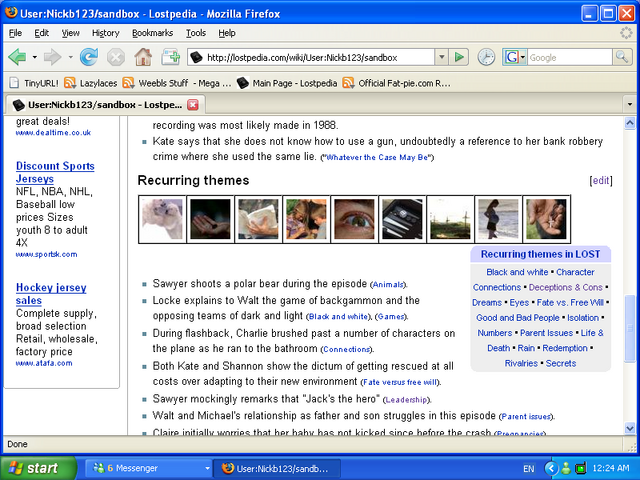Open the Windows start button
The width and height of the screenshot is (640, 480).
[x=38, y=468]
